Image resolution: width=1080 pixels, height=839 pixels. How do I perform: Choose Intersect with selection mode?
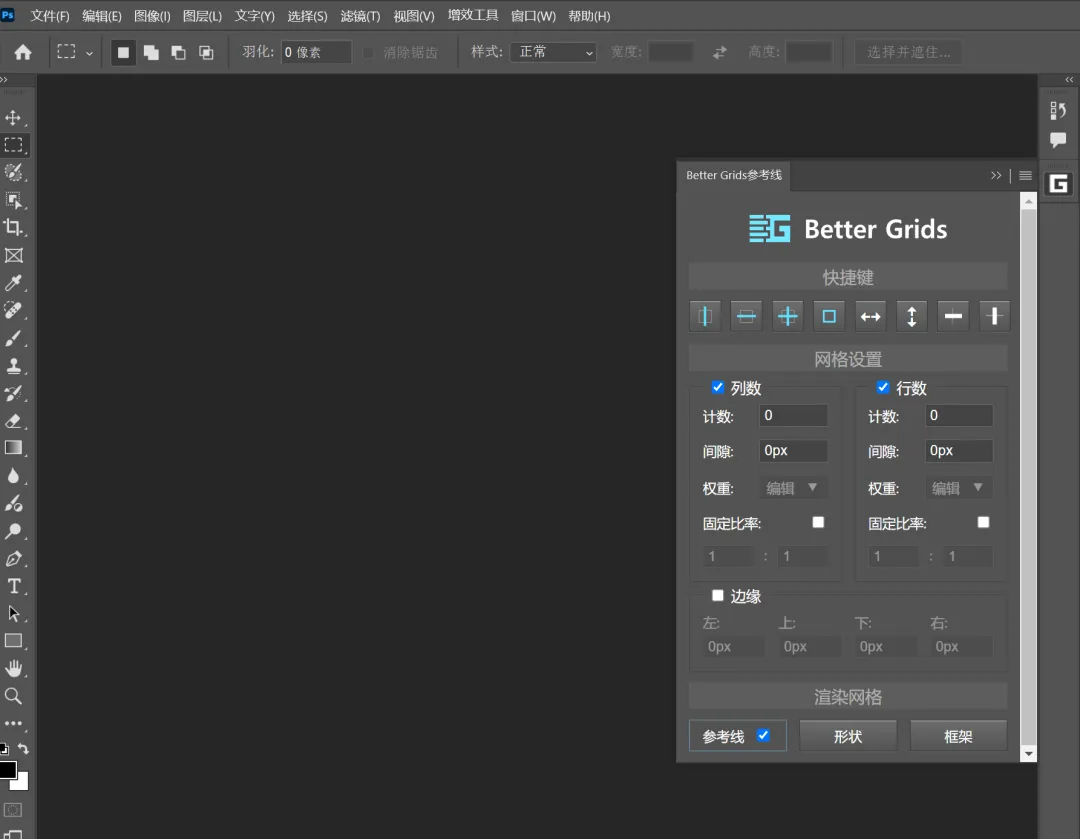tap(206, 52)
